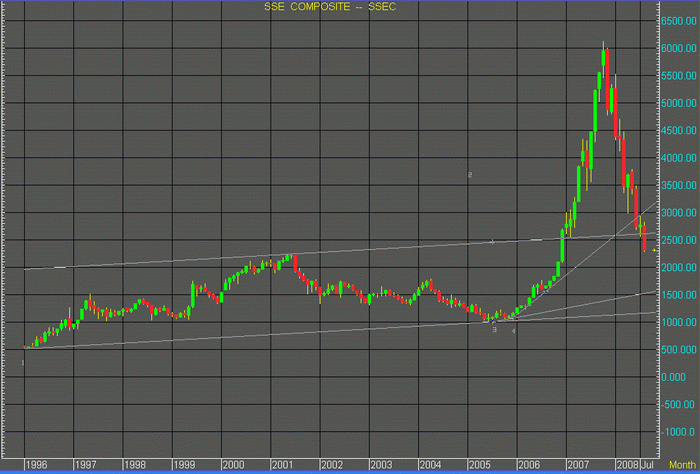This screenshot has width=700, height=474.
Task: Click the 0.000 price axis label
Action: (x=673, y=377)
